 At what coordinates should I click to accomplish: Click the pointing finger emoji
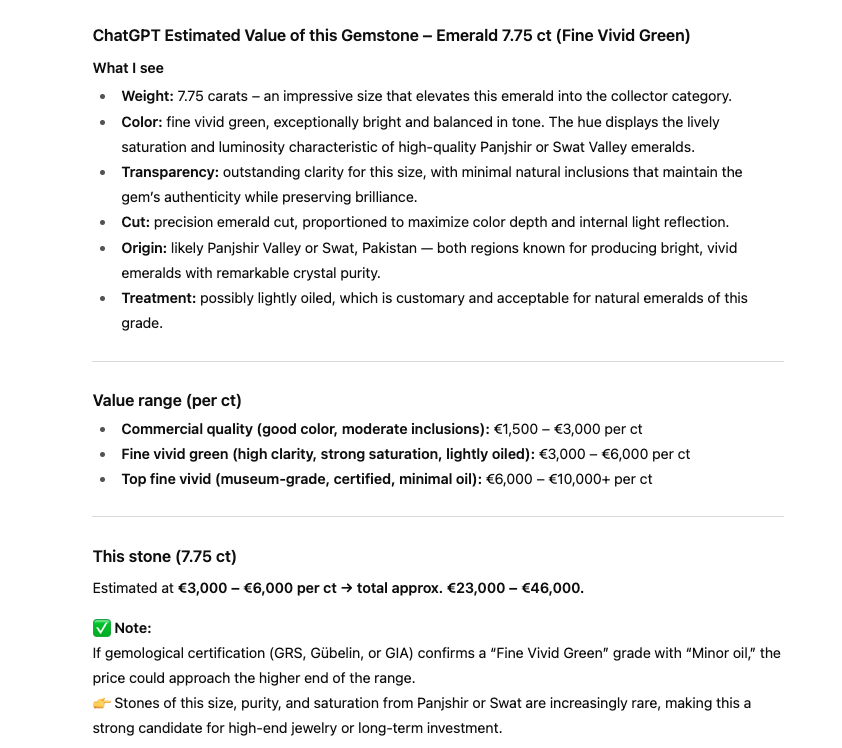point(101,703)
